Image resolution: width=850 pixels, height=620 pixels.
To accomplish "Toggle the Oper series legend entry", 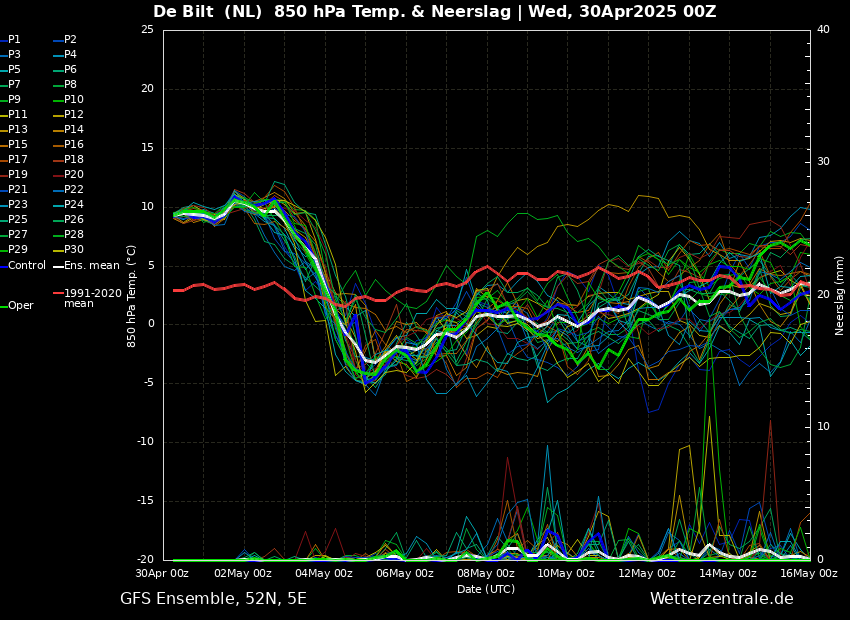I will click(20, 306).
